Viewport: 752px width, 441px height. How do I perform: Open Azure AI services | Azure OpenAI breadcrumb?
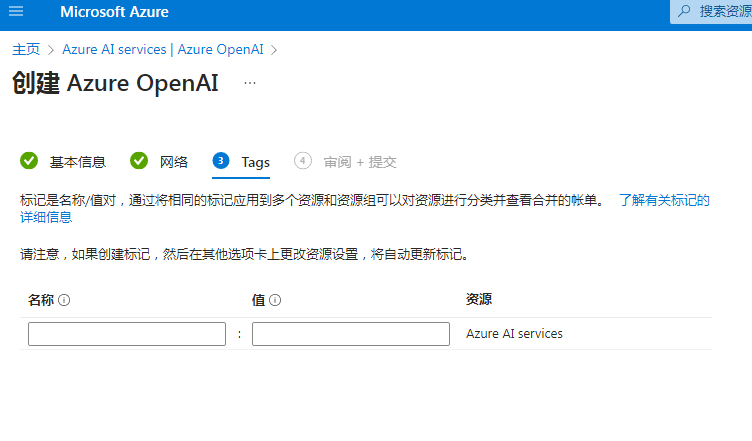(163, 49)
